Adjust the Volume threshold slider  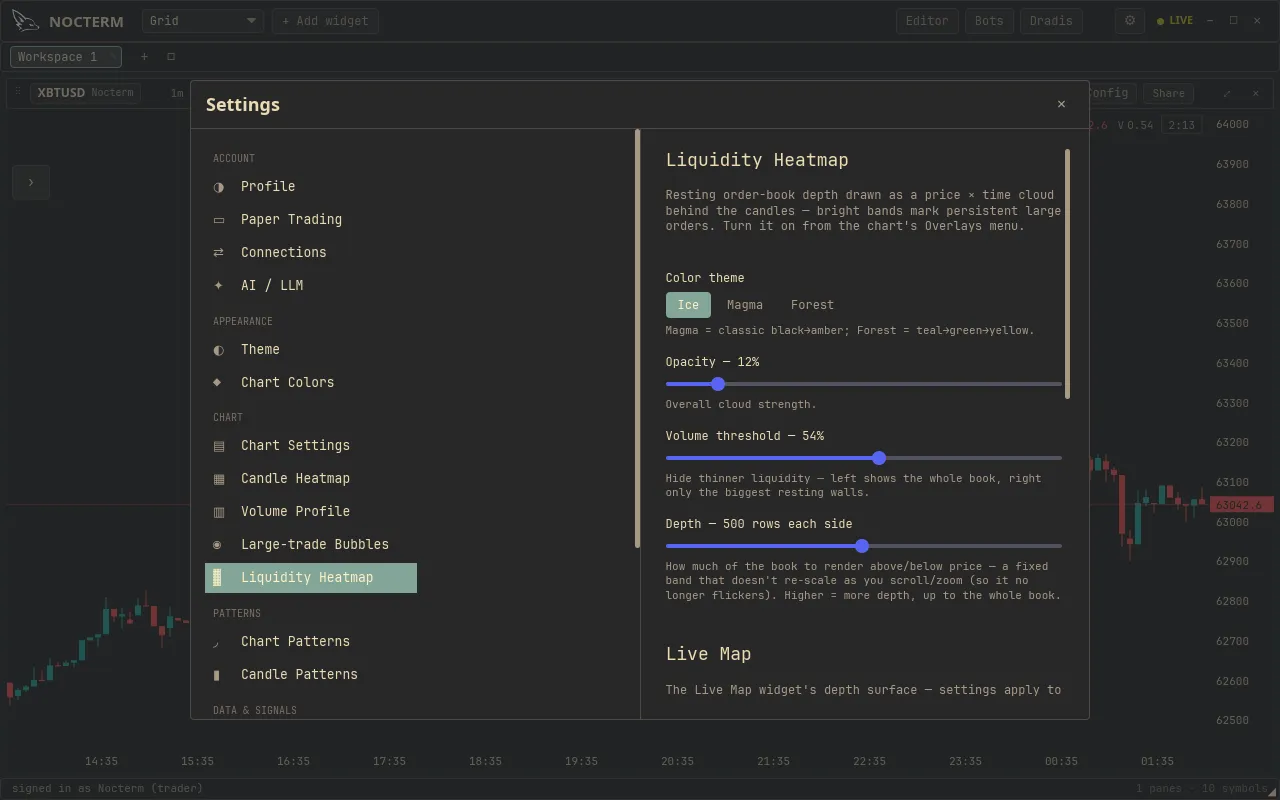[864, 458]
